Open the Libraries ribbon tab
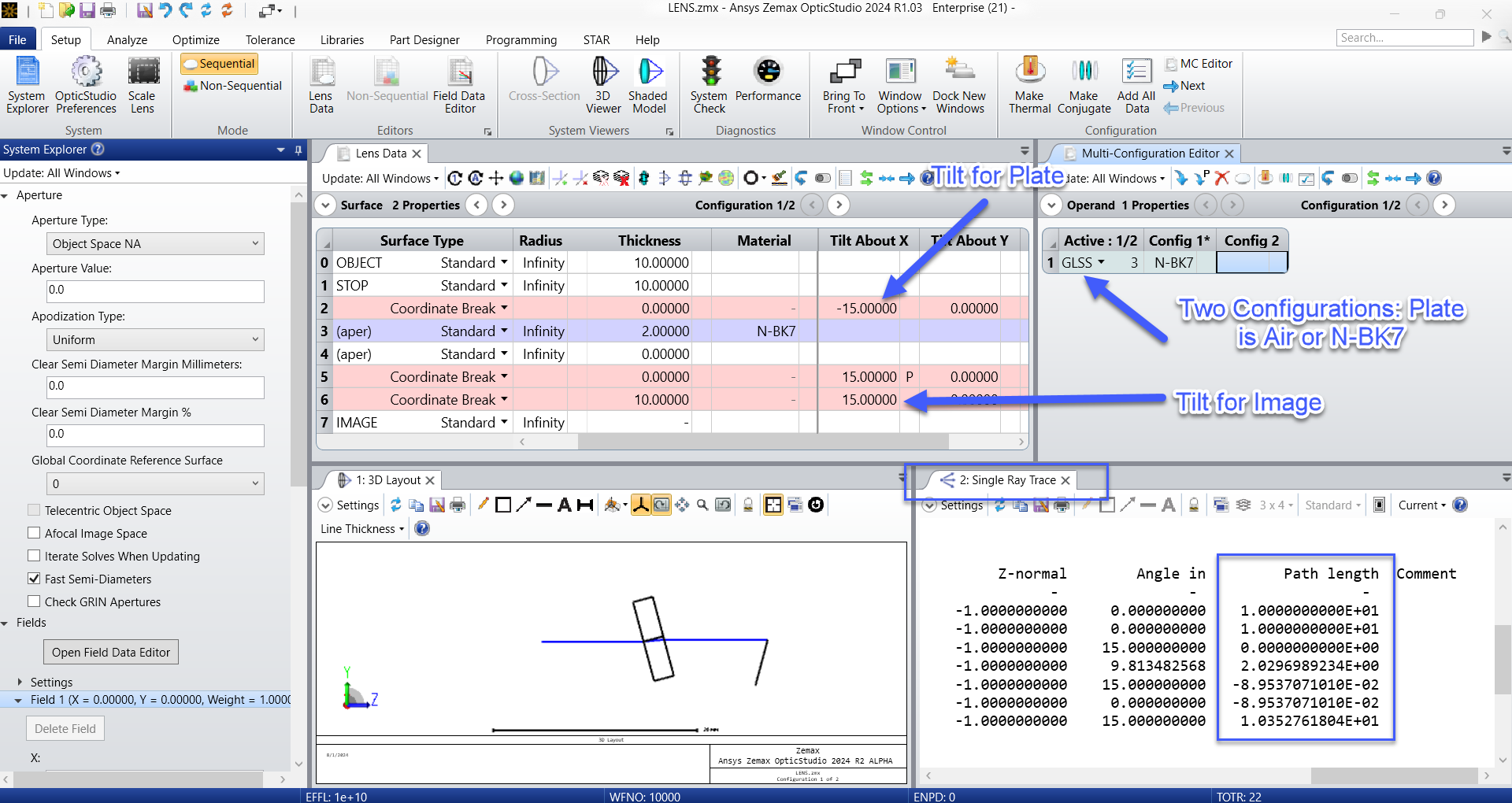 (342, 39)
